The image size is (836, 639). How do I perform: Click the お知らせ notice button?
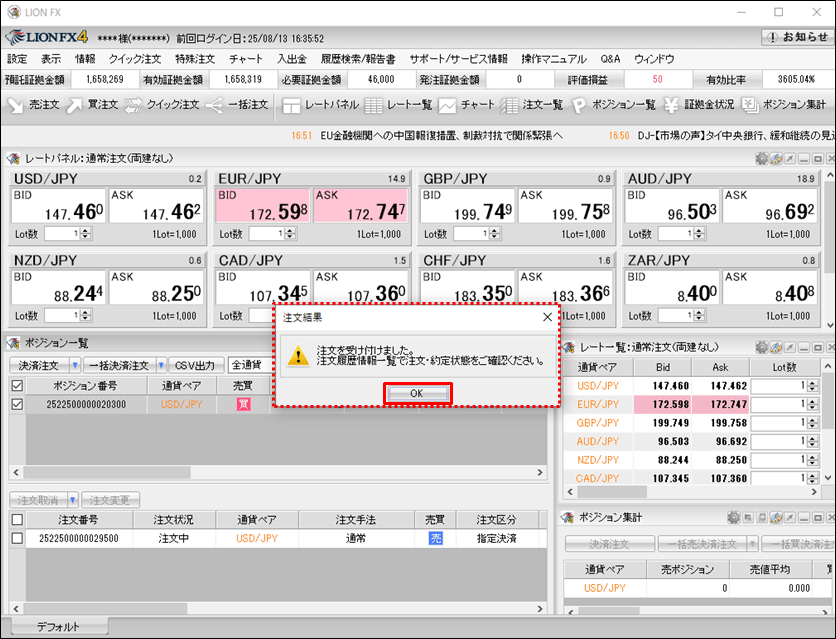pos(796,37)
